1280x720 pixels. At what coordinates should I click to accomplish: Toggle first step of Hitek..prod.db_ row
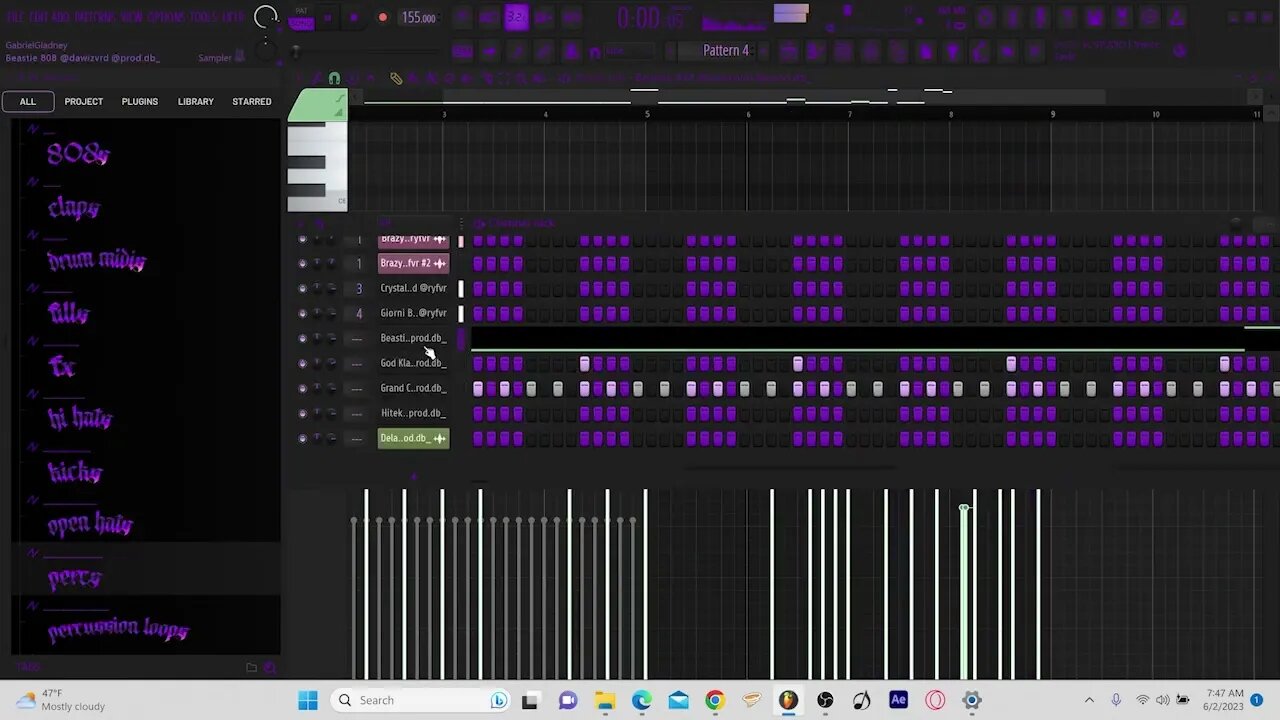(x=478, y=413)
